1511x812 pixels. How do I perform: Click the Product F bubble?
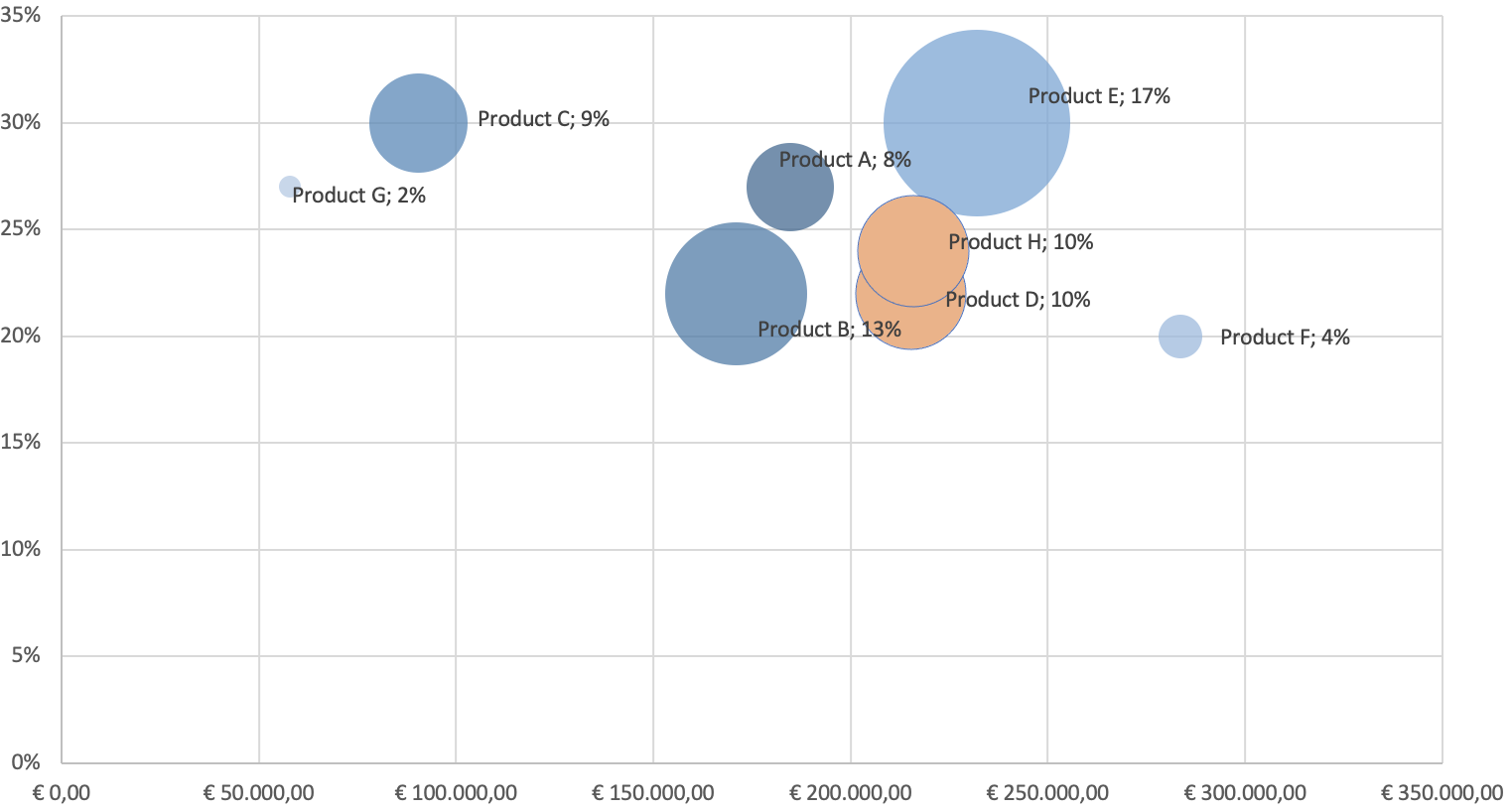[x=1179, y=337]
